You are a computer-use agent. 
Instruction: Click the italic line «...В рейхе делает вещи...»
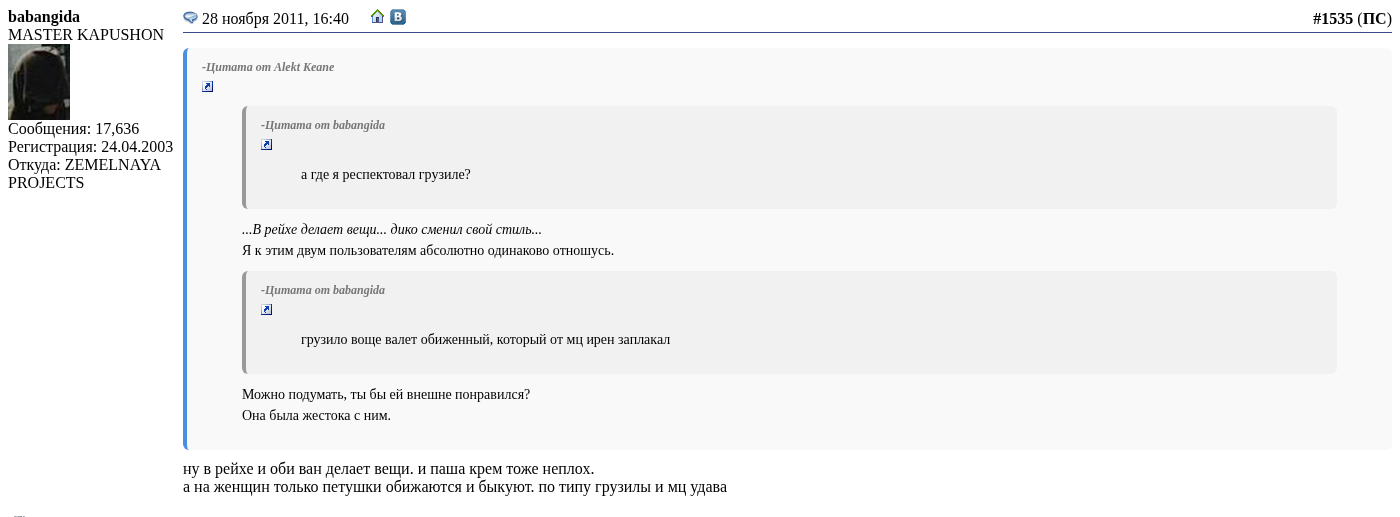click(x=392, y=230)
